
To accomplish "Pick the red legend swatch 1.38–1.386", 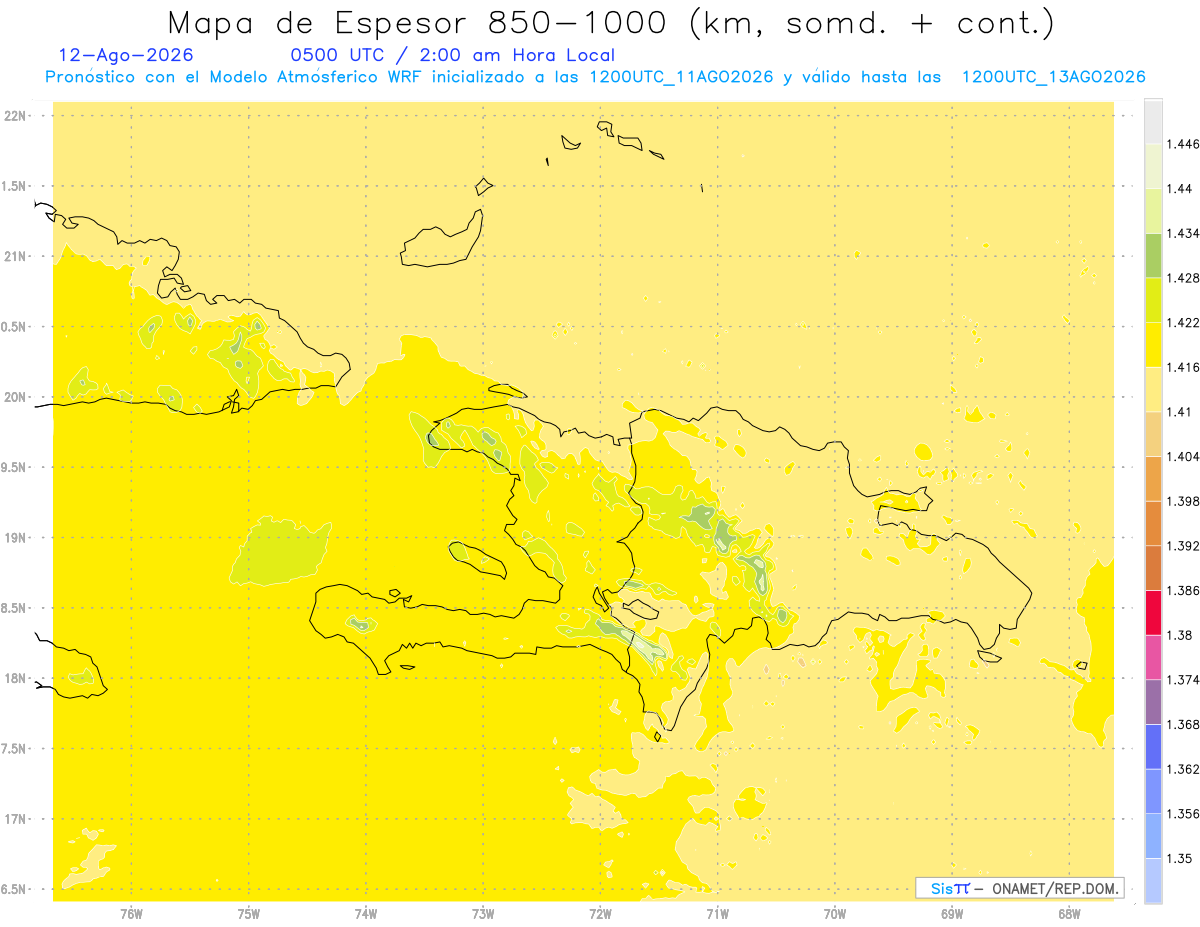I will [x=1153, y=613].
